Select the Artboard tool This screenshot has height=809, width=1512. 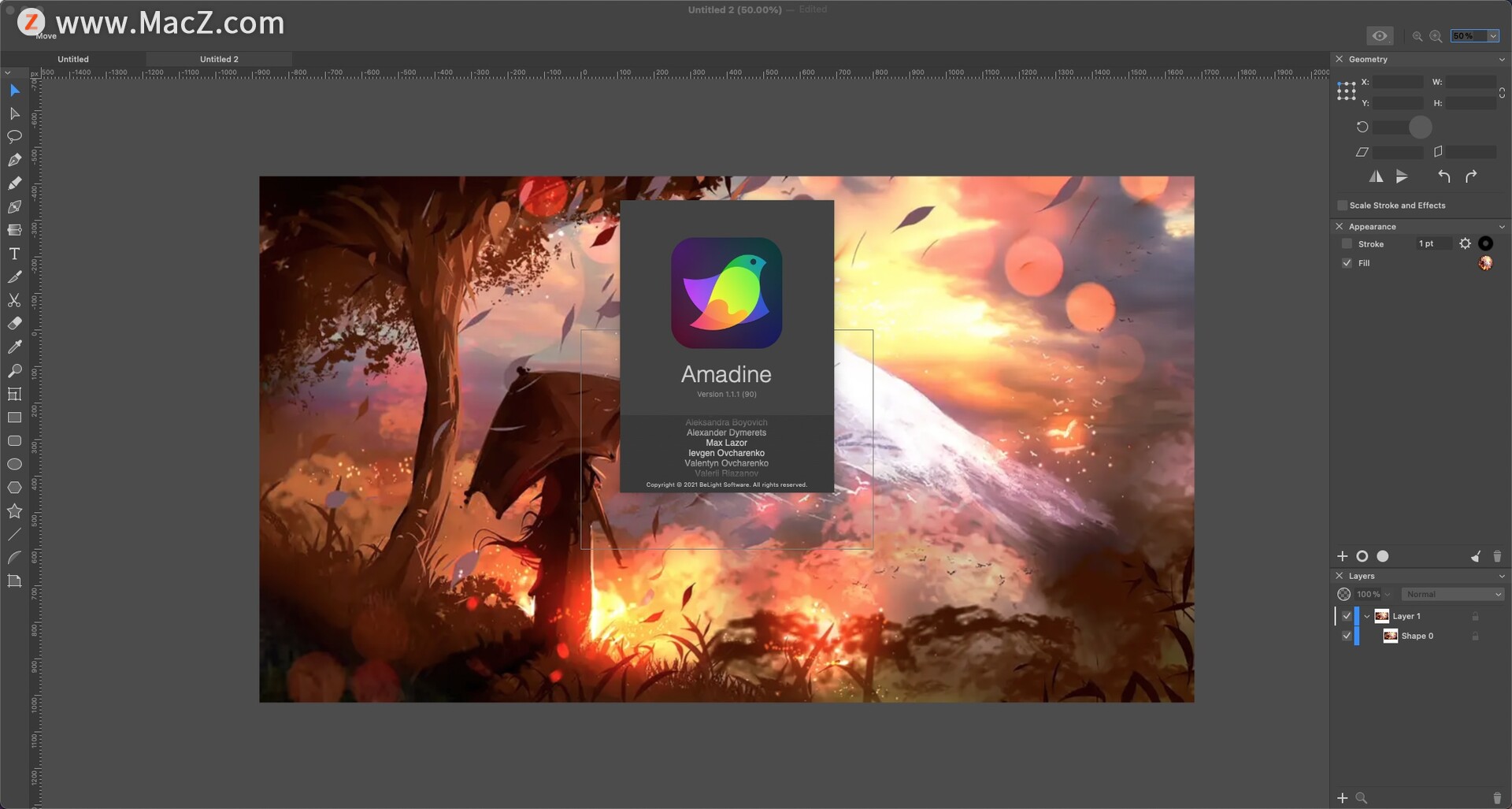click(14, 394)
